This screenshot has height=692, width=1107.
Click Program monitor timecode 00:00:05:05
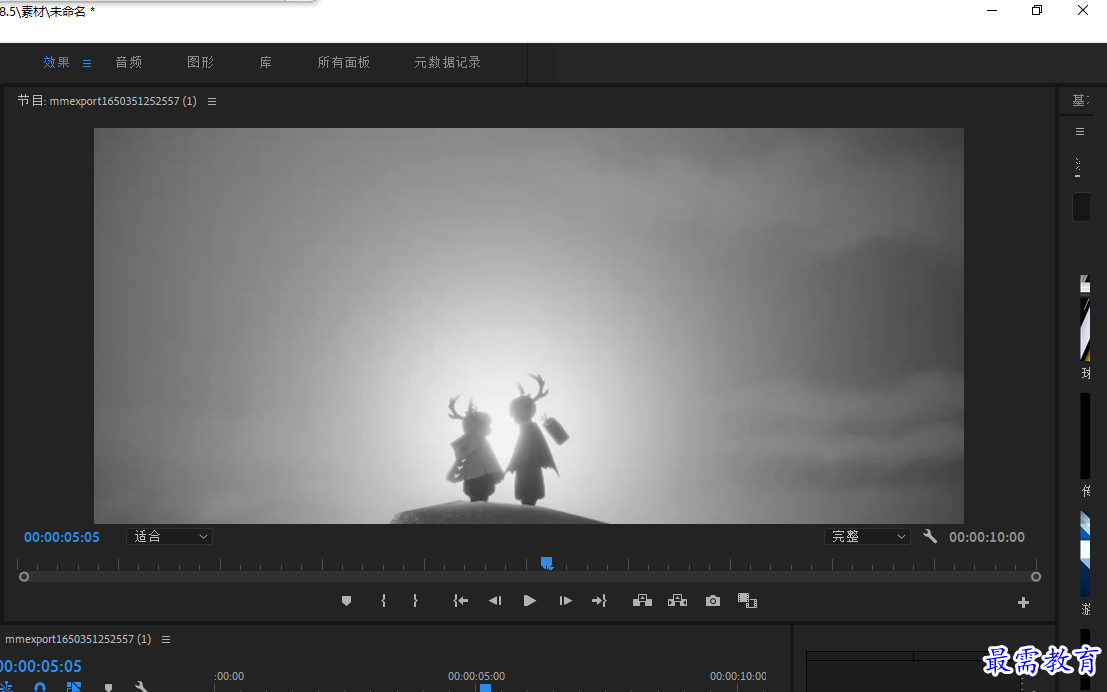[x=61, y=537]
